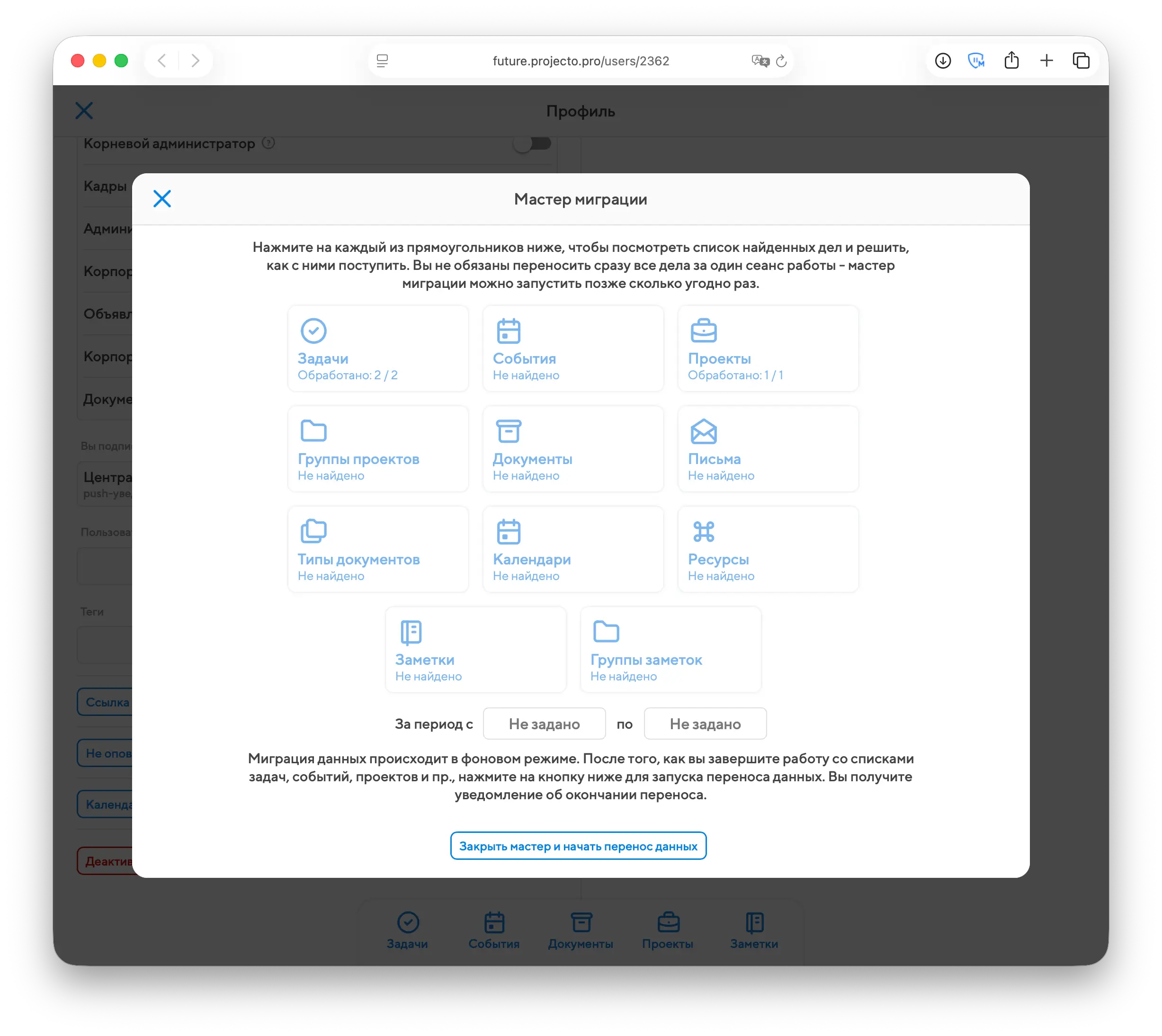Toggle the Корневой администратор switch

point(532,143)
